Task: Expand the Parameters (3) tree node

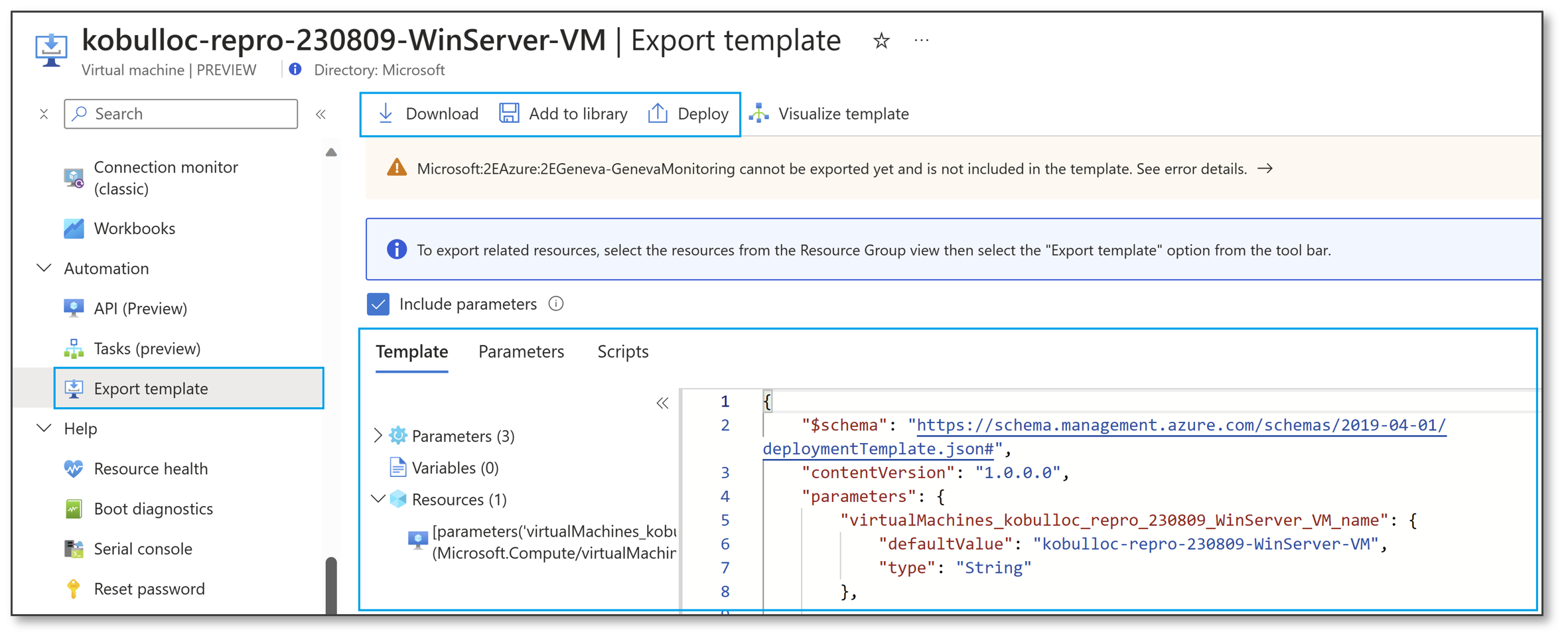Action: (378, 436)
